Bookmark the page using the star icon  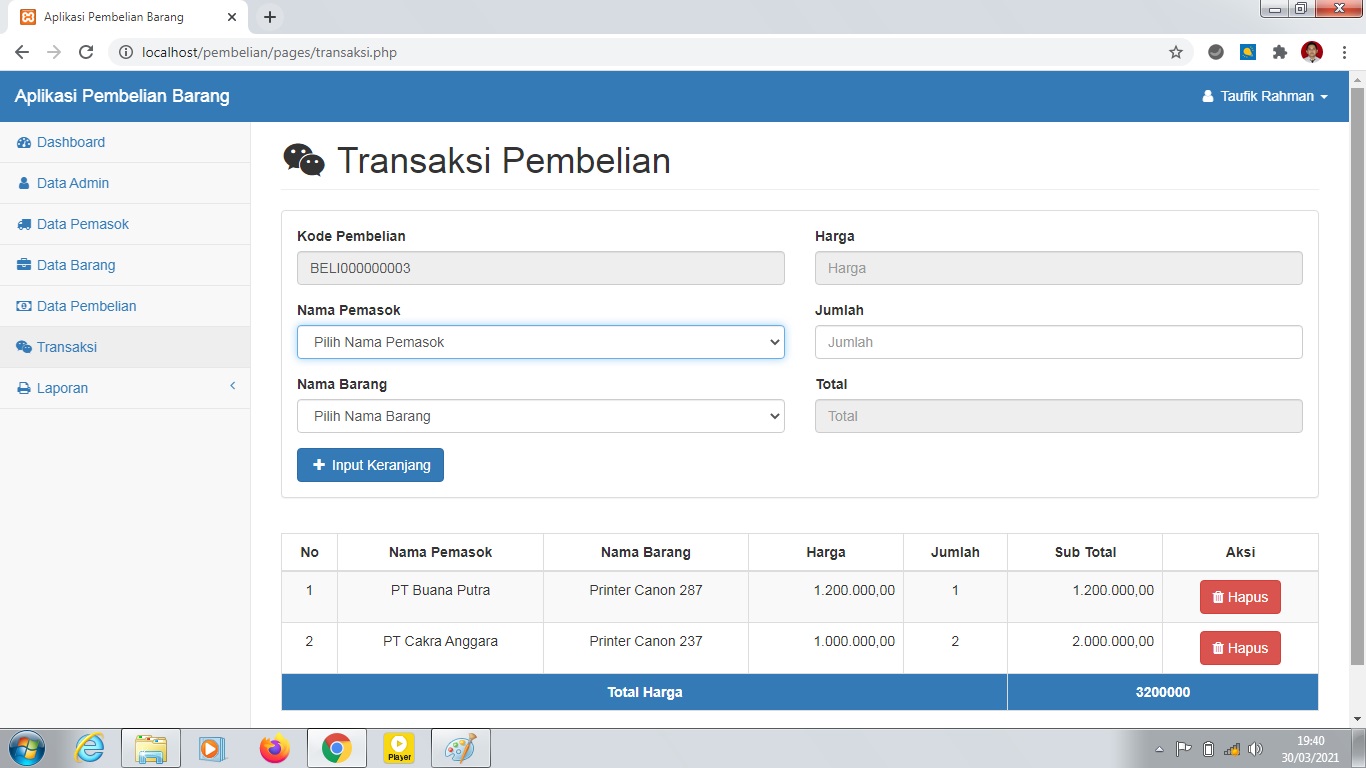[1176, 51]
